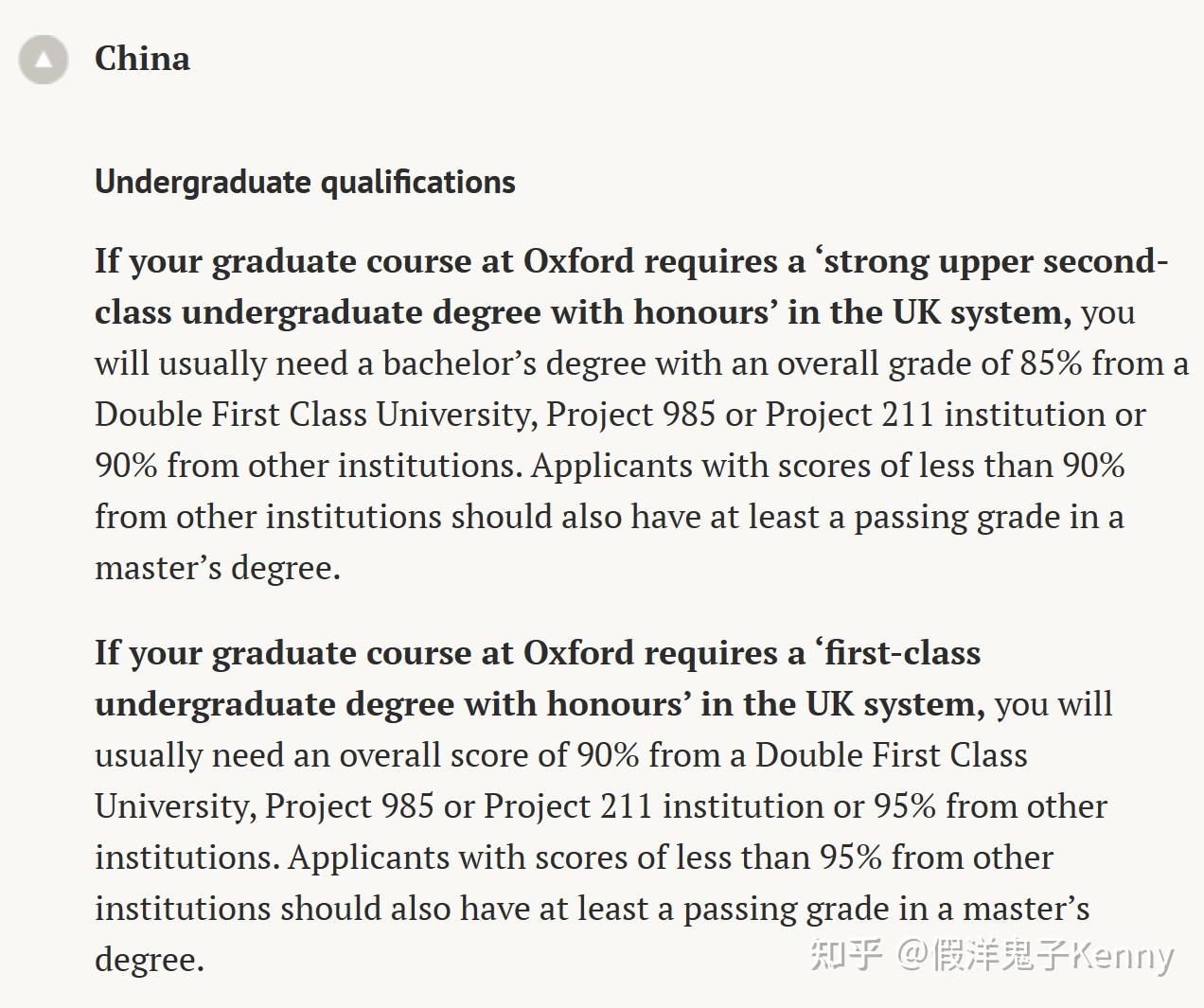Open the @假洋鬼子Kenny watermark username
1204x1008 pixels.
coord(1035,956)
